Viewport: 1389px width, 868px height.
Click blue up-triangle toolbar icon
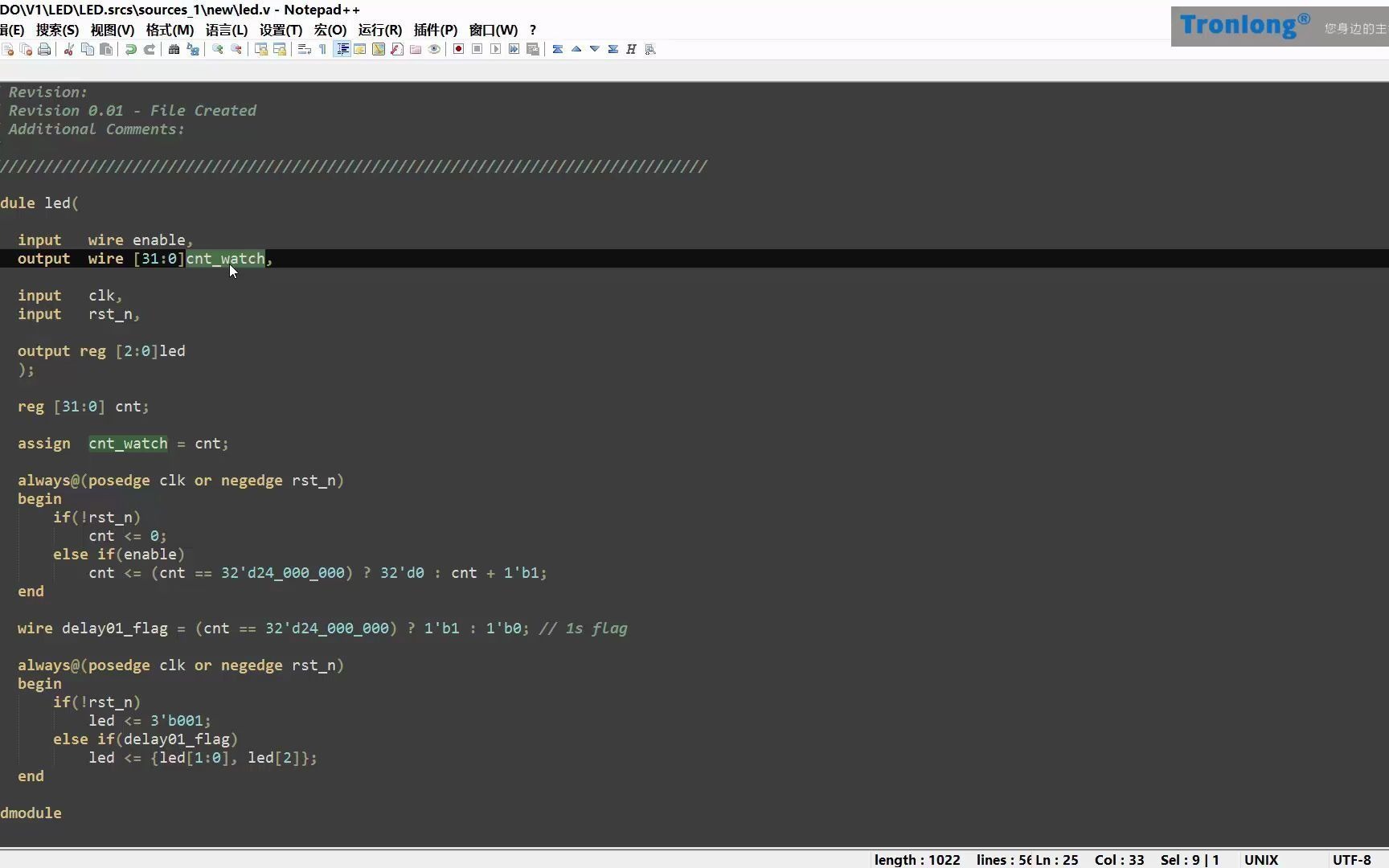tap(576, 50)
